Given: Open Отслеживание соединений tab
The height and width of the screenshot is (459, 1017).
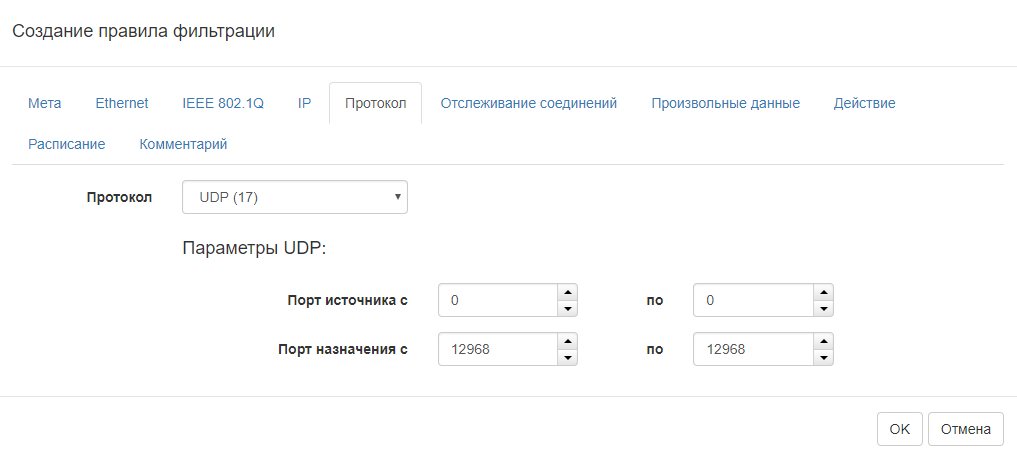Looking at the screenshot, I should 529,103.
